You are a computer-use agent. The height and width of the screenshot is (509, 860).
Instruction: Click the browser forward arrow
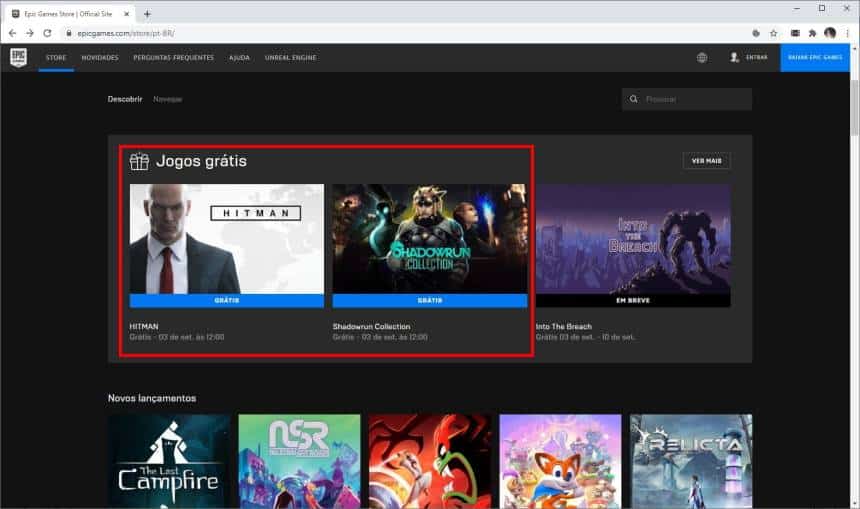pyautogui.click(x=30, y=33)
